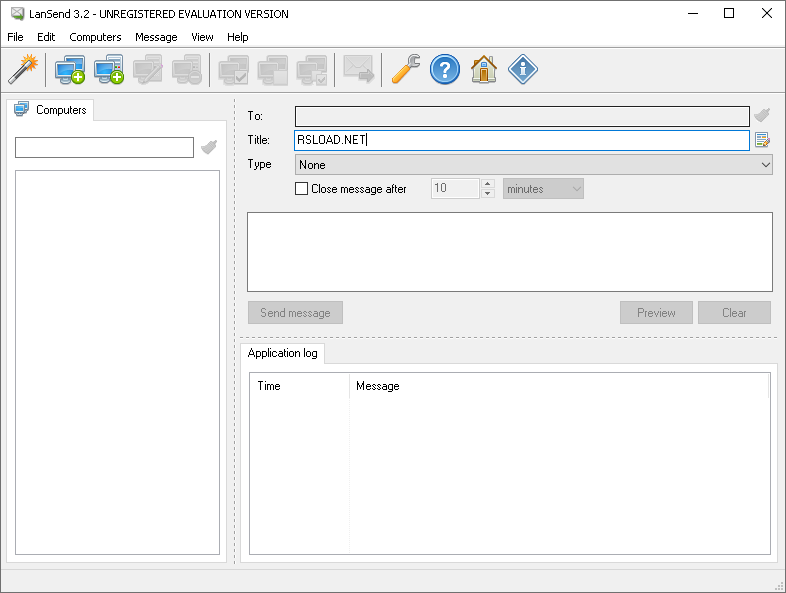Click the edit title icon beside Title field
This screenshot has height=593, width=786.
[x=762, y=140]
